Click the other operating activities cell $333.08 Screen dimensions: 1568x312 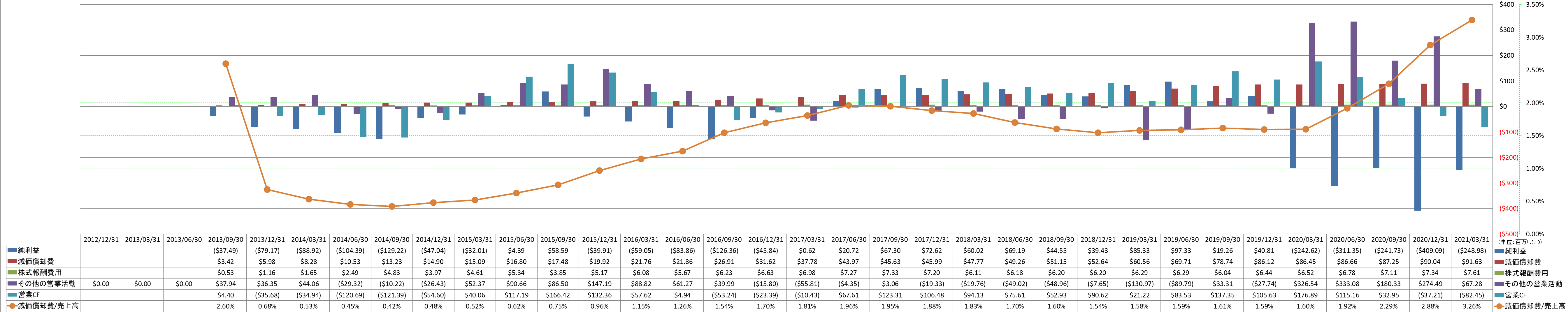coord(1347,283)
